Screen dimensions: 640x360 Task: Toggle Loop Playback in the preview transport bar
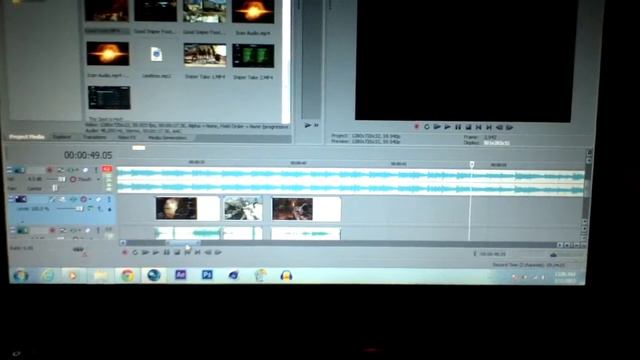[427, 127]
